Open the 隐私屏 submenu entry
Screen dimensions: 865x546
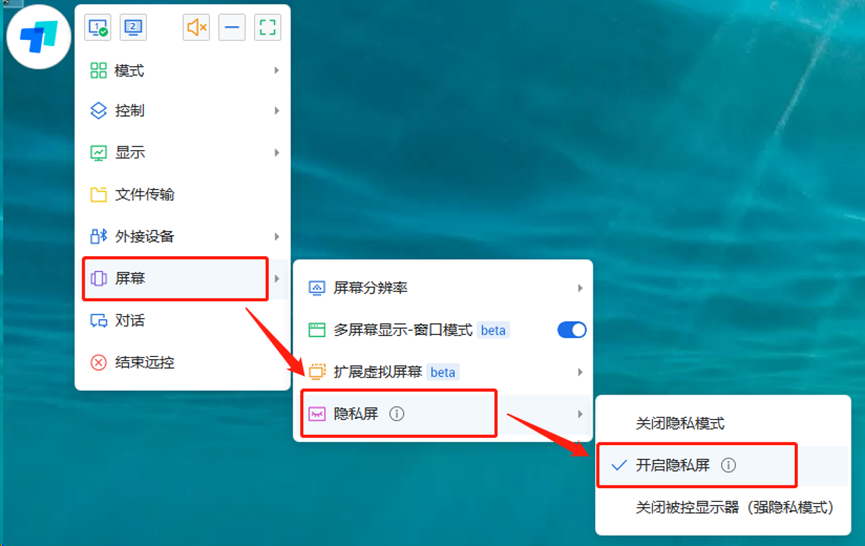[x=443, y=414]
